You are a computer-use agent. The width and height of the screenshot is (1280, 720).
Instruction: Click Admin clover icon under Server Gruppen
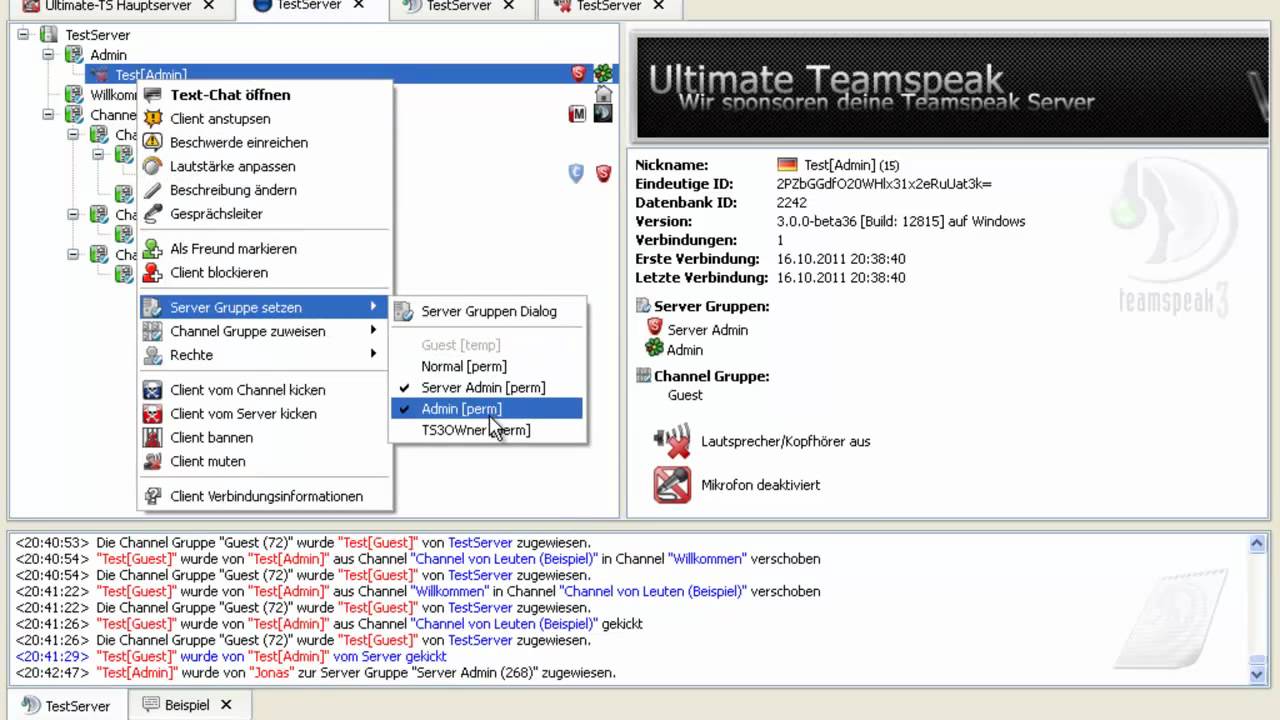click(x=654, y=348)
